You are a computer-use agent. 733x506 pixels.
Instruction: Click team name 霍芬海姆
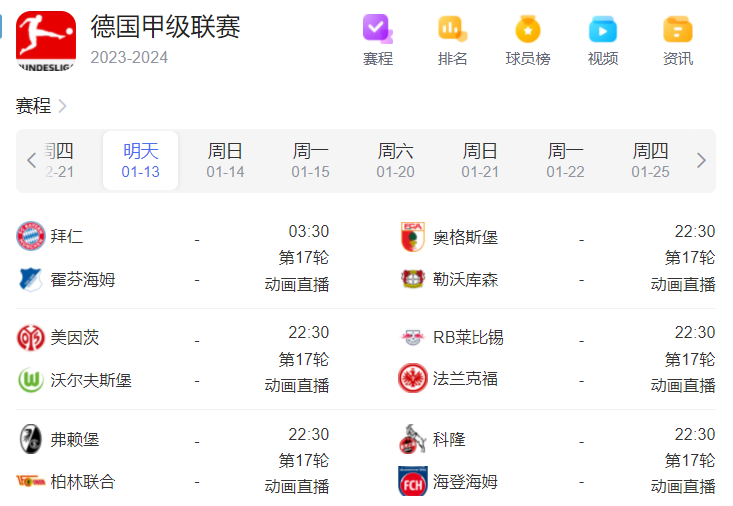pos(83,280)
